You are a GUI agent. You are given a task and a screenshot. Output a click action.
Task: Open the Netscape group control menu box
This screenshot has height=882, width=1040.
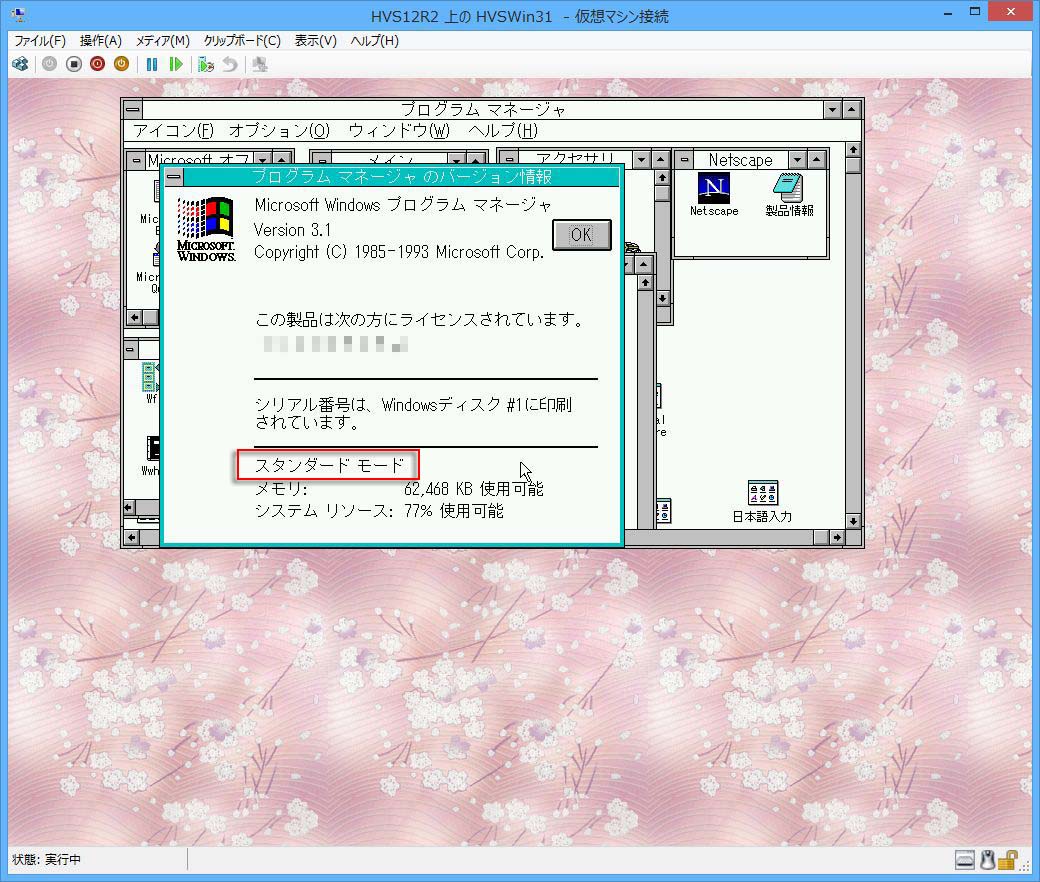[x=684, y=160]
